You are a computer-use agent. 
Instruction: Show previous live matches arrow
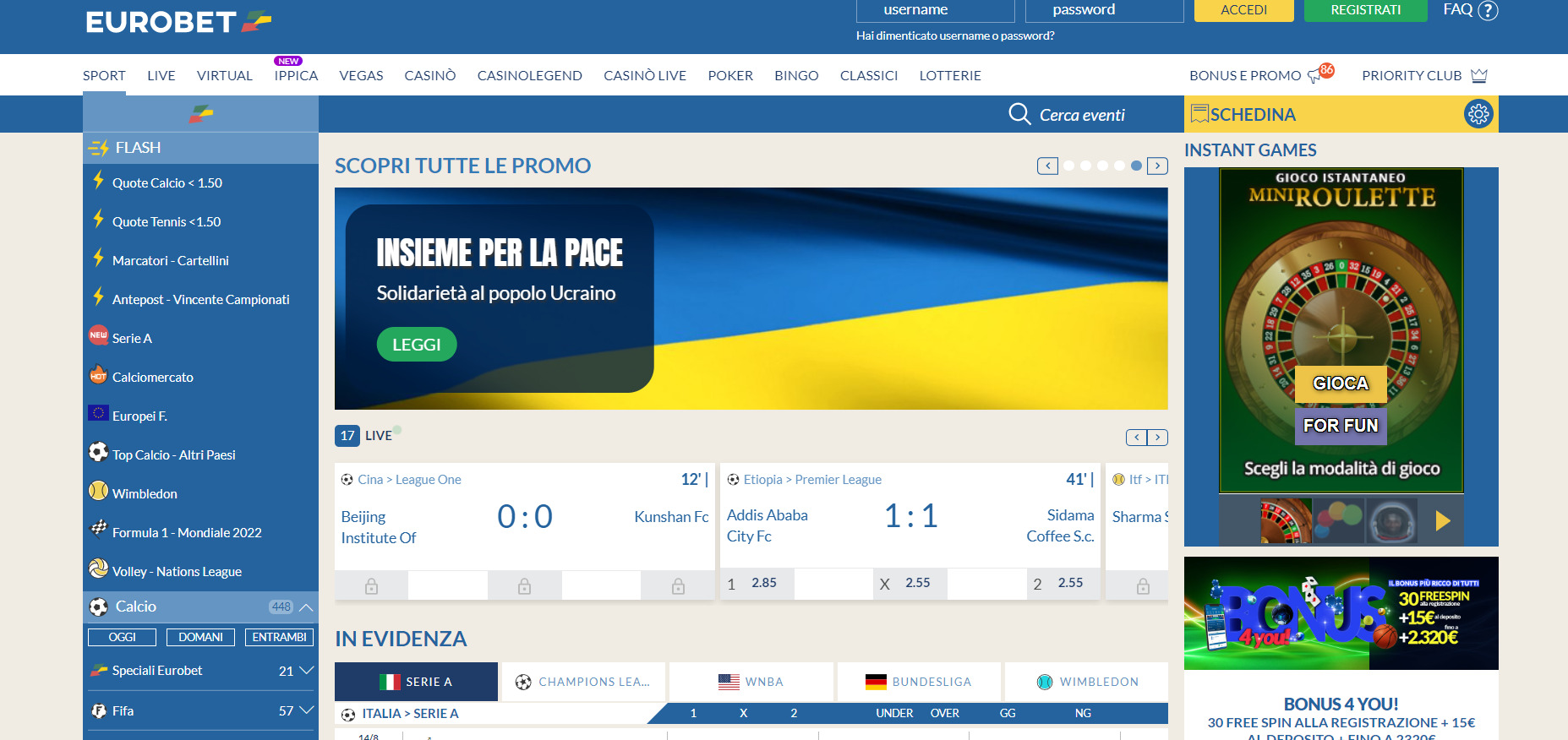click(x=1137, y=437)
